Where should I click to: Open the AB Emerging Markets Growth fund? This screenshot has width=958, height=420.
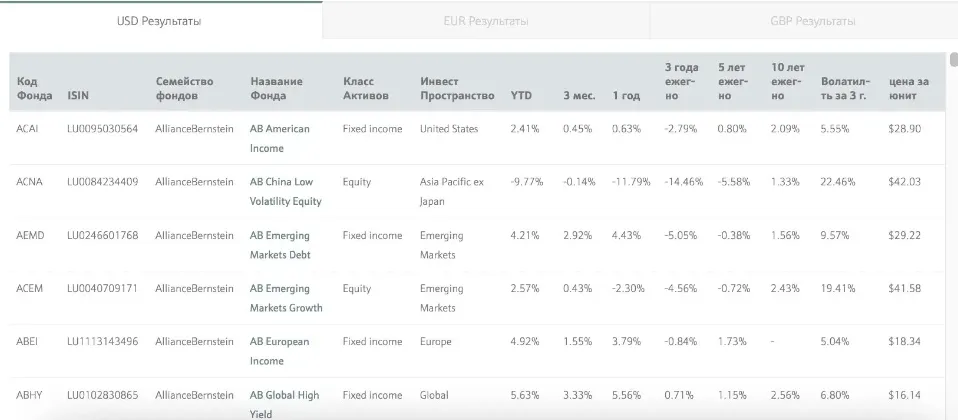click(286, 298)
